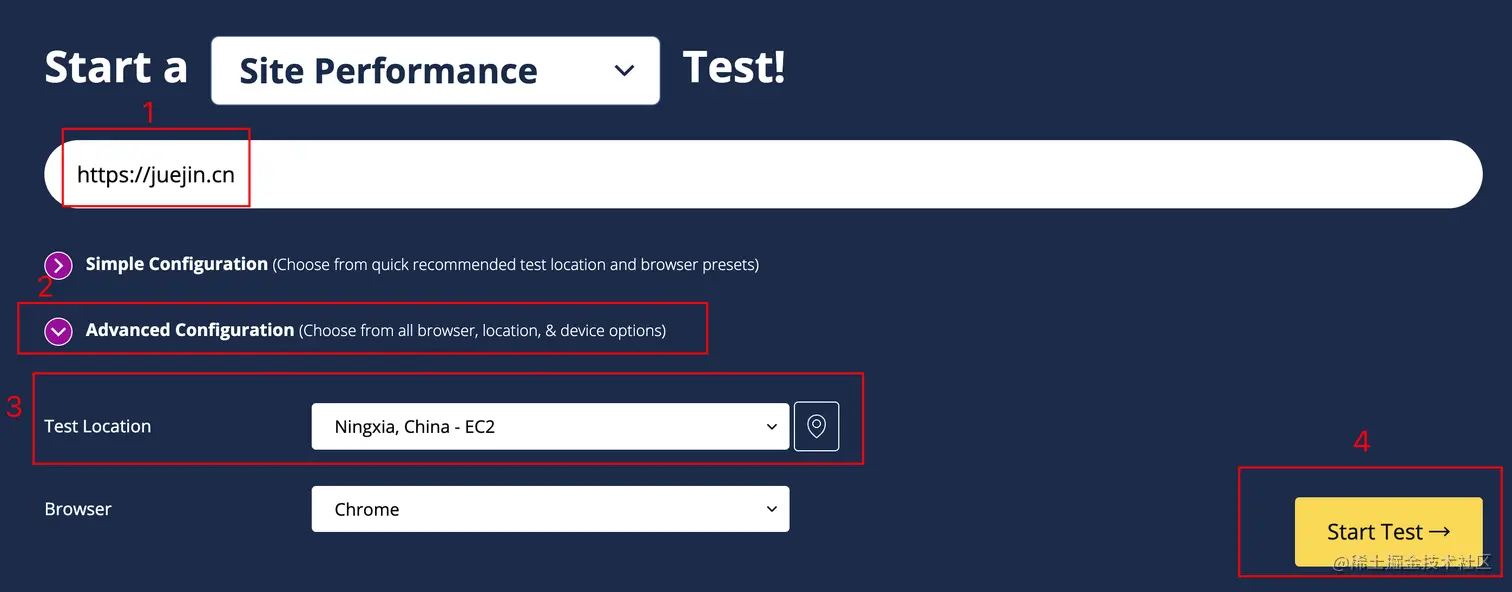
Task: Collapse the Advanced Configuration section label
Action: pos(190,330)
